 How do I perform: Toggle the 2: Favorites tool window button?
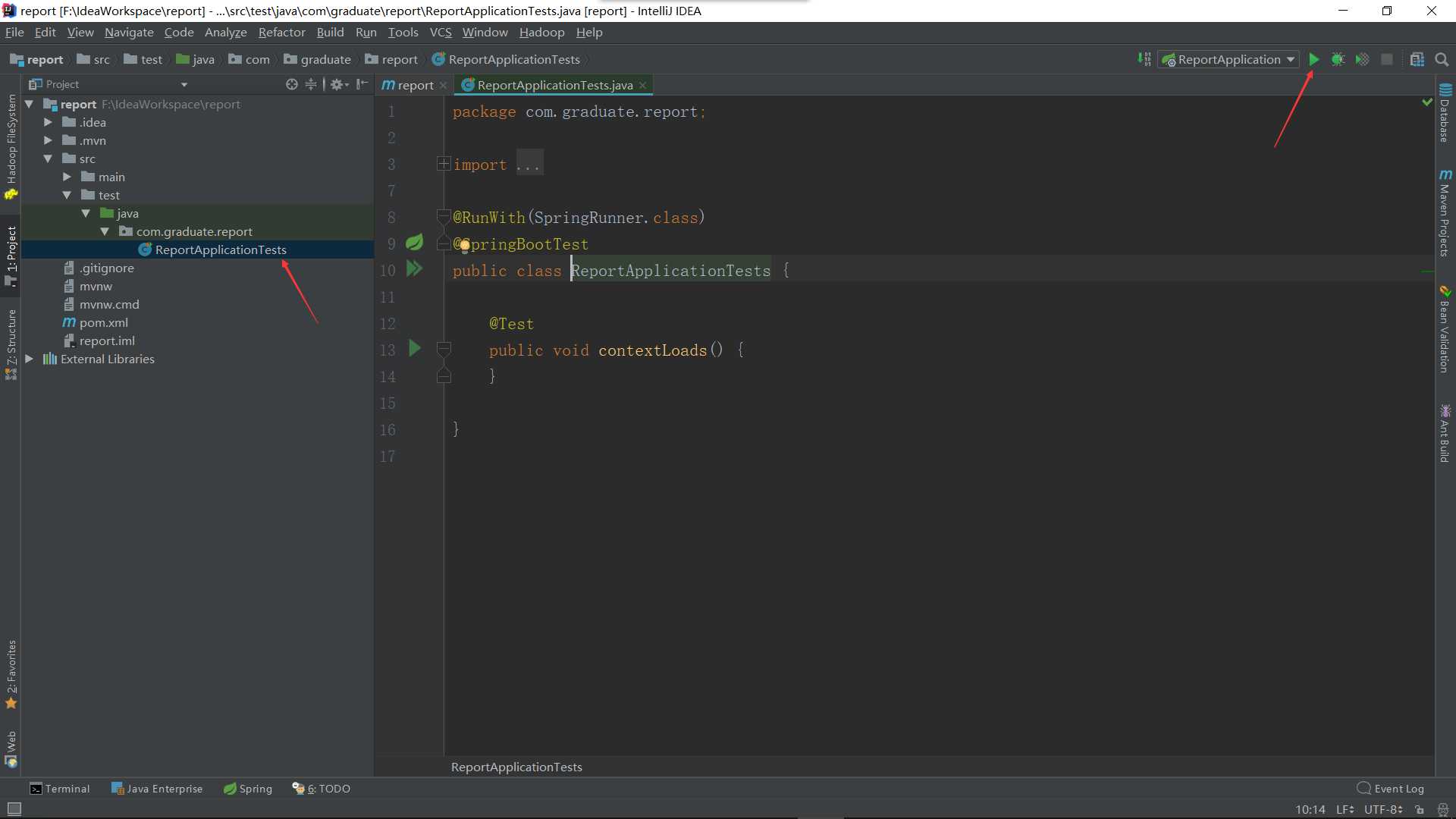pos(11,674)
